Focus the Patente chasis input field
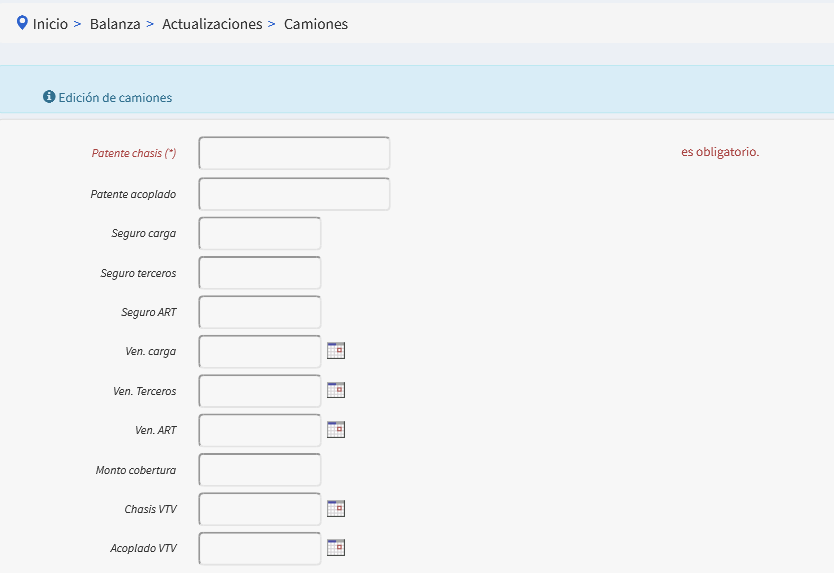Viewport: 834px width, 573px height. pos(294,153)
